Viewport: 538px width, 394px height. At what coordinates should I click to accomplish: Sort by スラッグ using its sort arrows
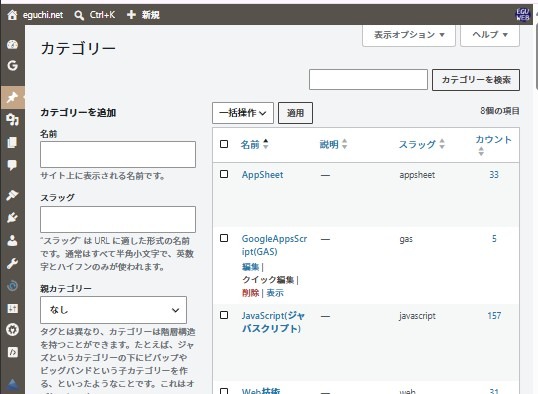click(x=442, y=144)
